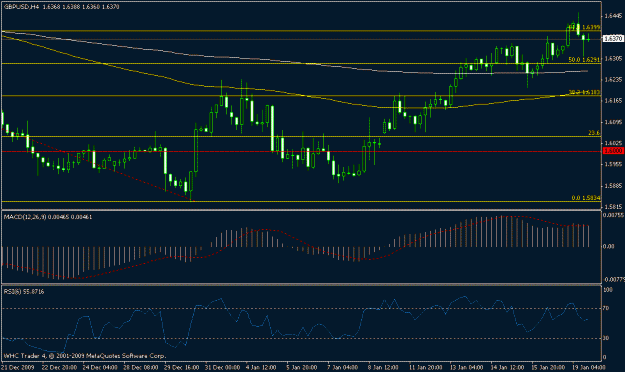Click the MACD zero level label 0.00

click(x=609, y=246)
